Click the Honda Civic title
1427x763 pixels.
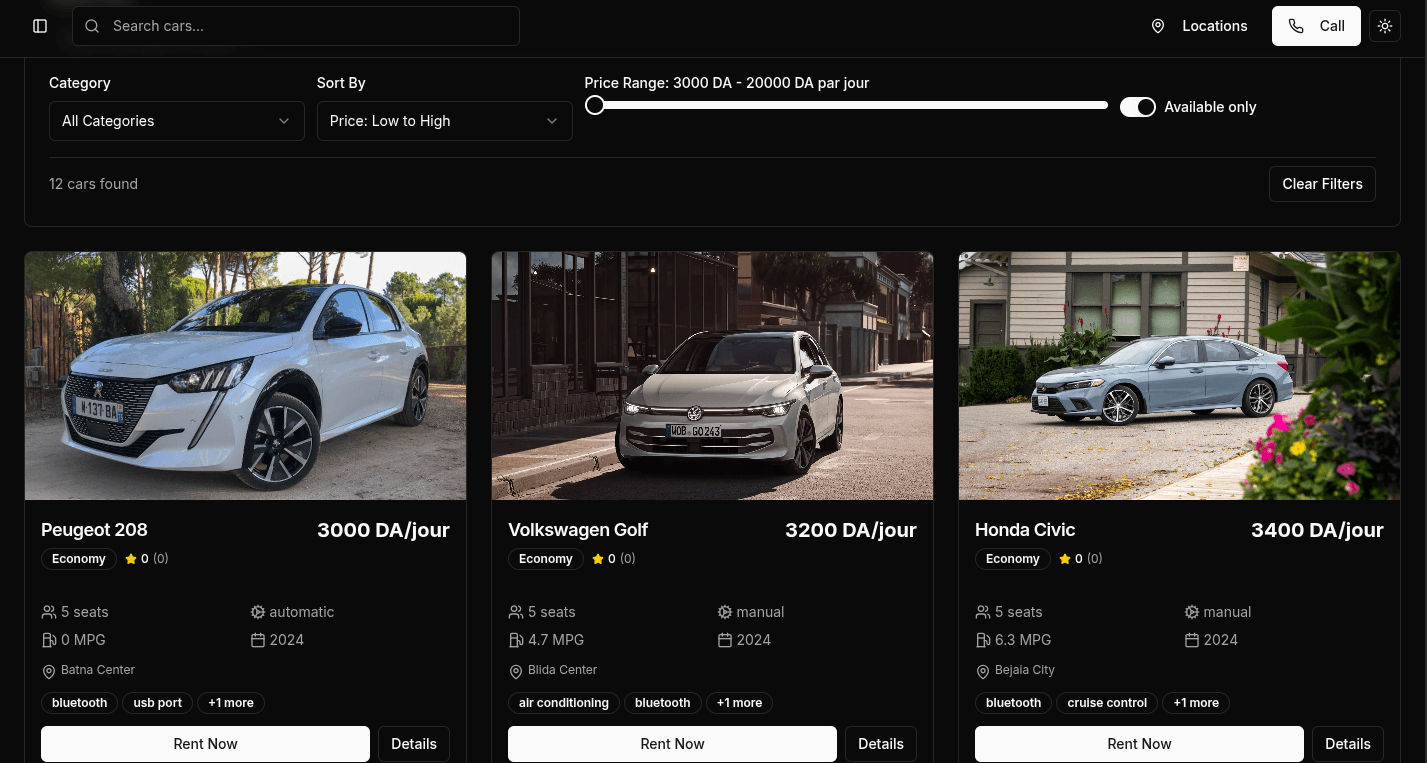pyautogui.click(x=1025, y=530)
